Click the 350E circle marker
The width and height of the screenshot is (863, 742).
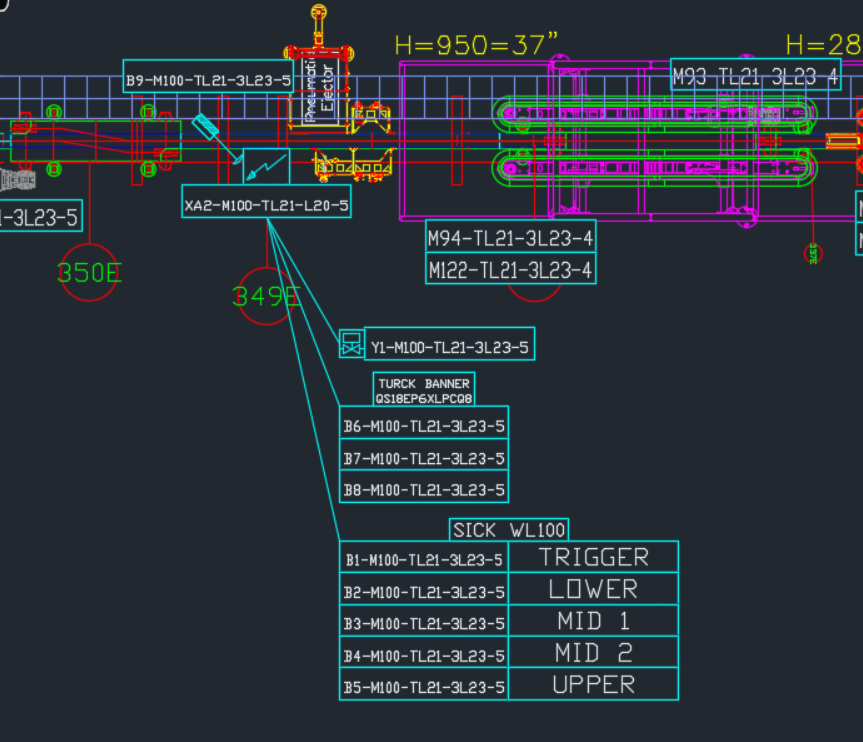(x=89, y=272)
